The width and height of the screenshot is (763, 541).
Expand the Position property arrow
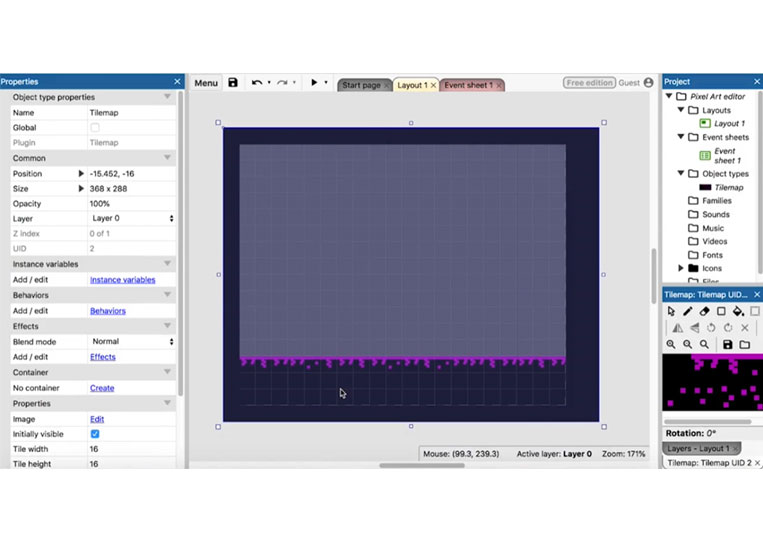point(81,173)
